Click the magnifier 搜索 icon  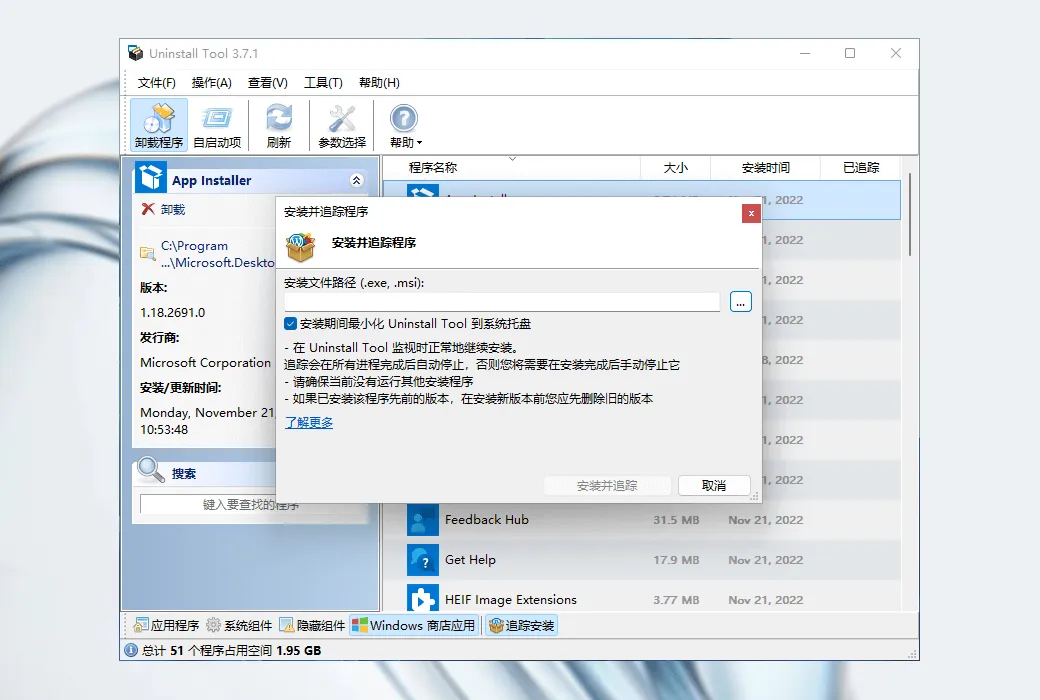click(150, 470)
